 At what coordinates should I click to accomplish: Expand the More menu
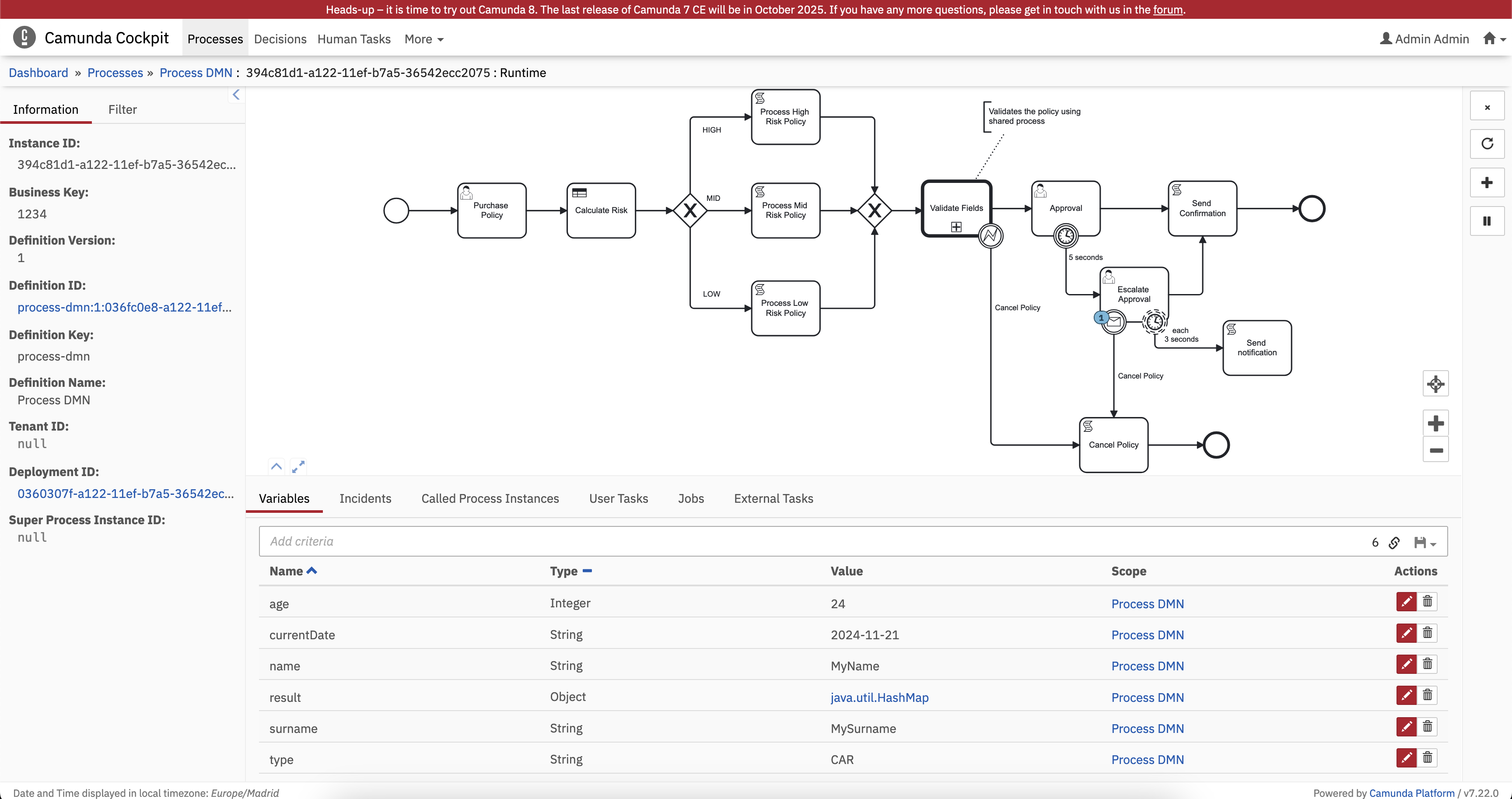coord(424,39)
